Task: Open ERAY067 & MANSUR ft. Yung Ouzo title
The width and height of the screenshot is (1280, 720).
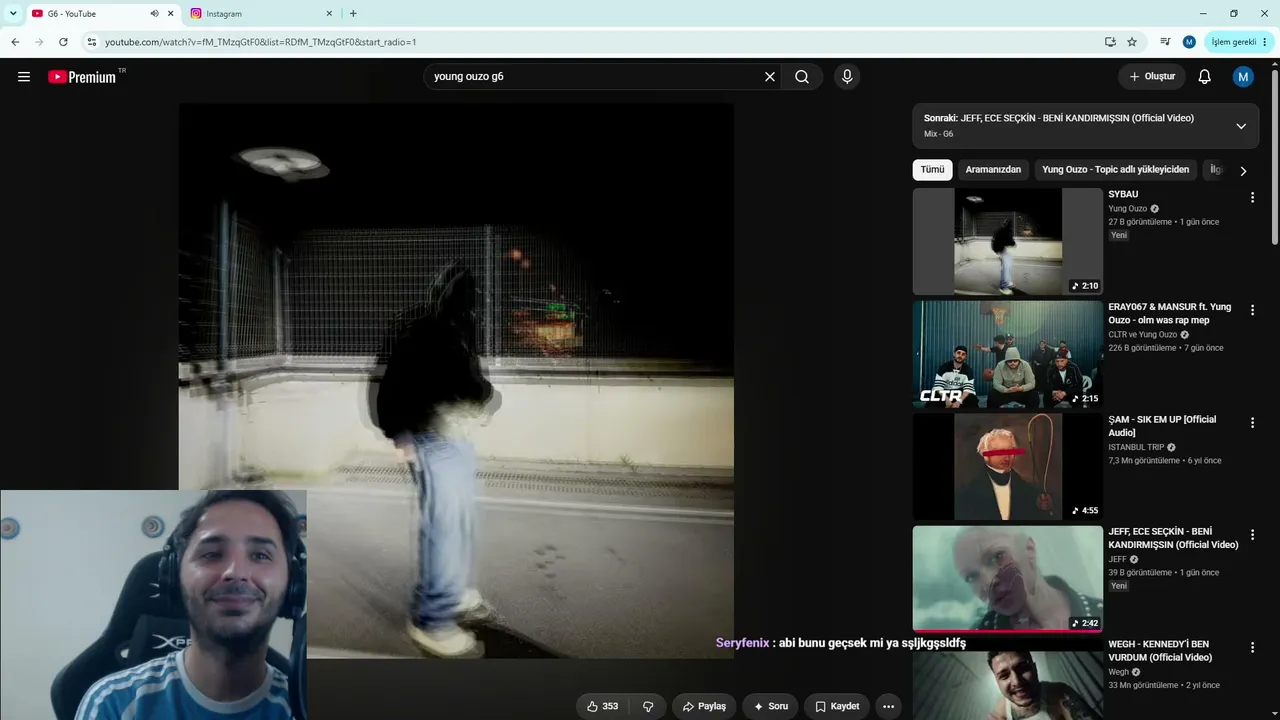Action: 1170,313
